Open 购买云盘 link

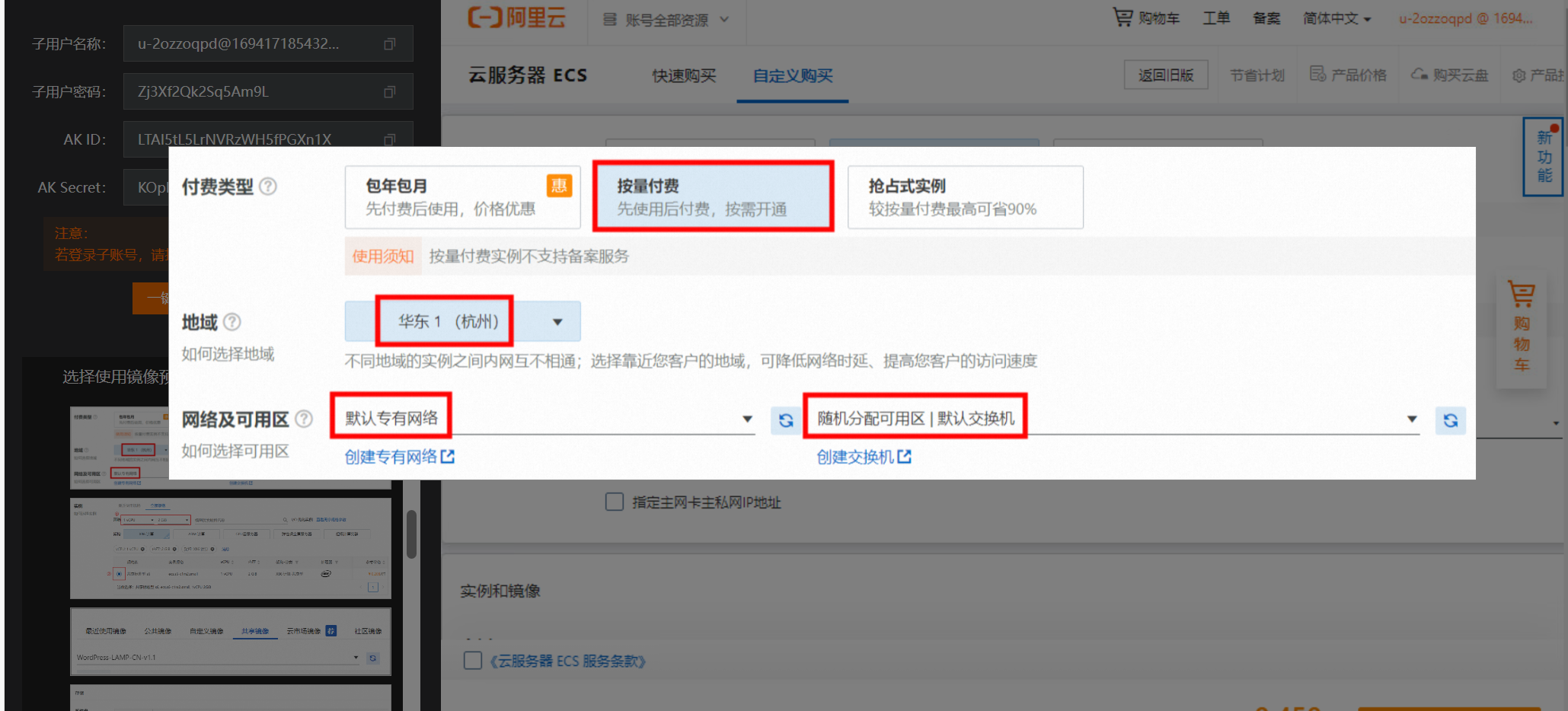click(x=1449, y=75)
